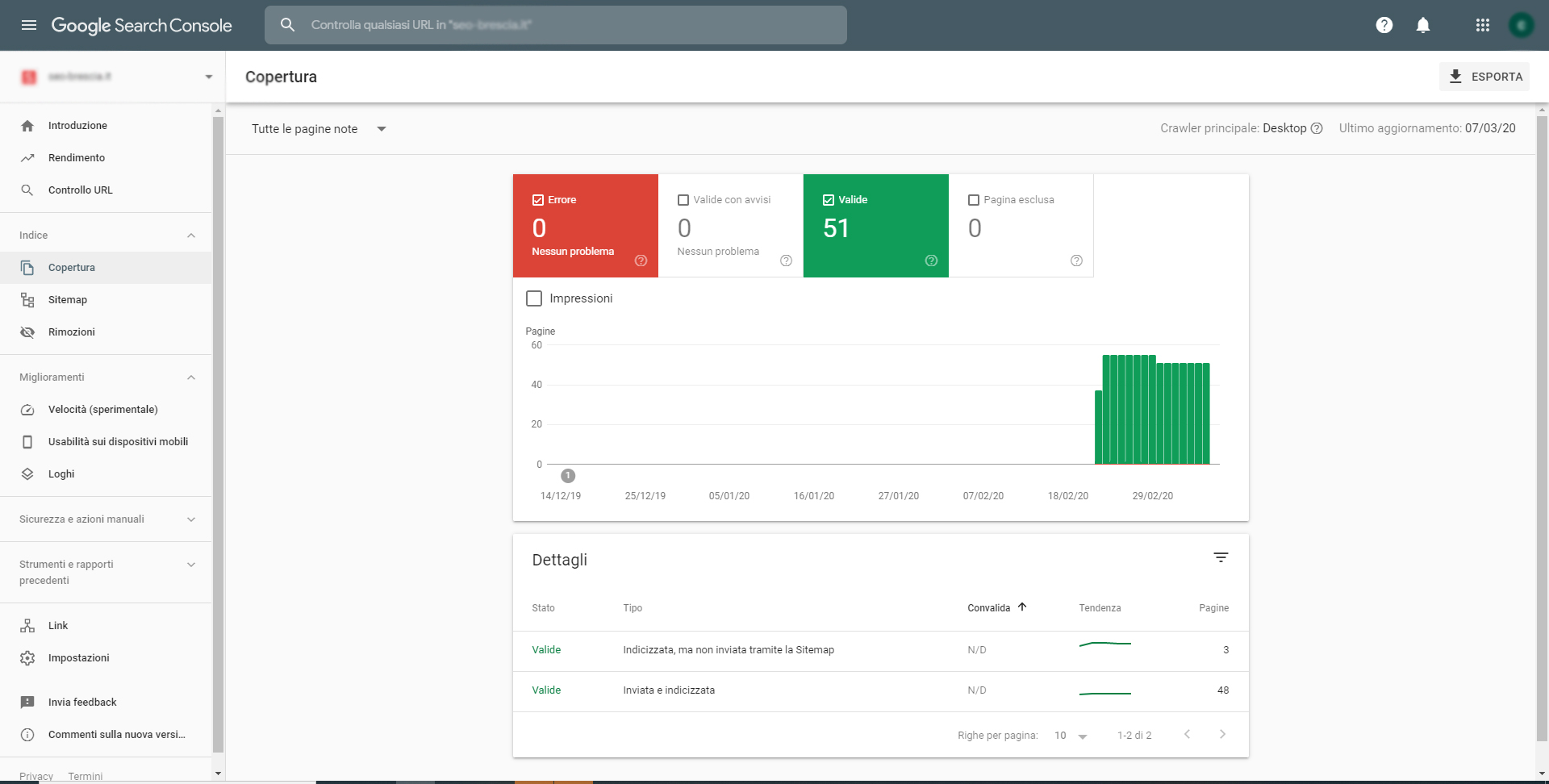
Task: Select Copertura in sidebar
Action: [x=106, y=268]
